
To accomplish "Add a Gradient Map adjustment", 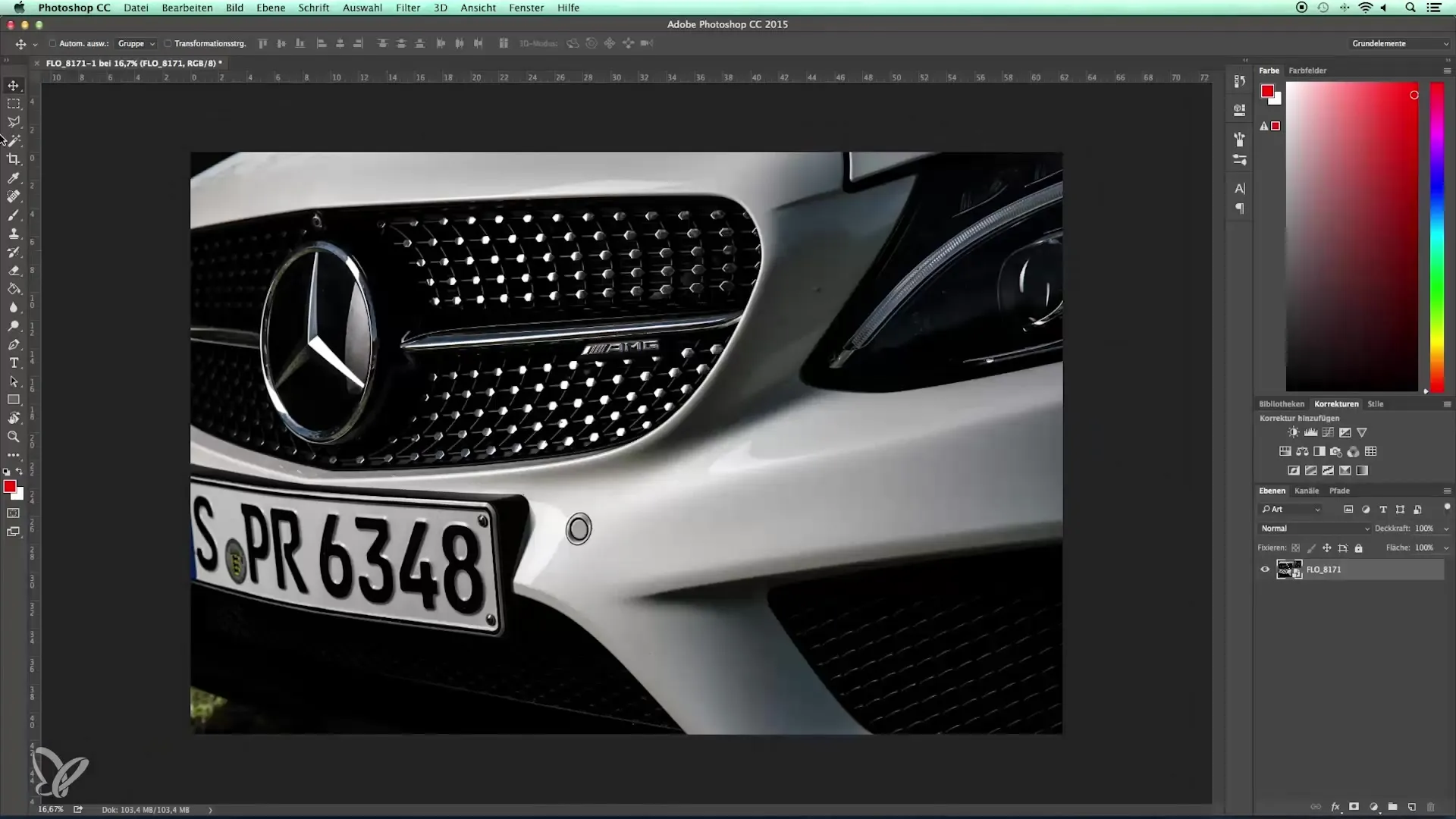I will point(1362,470).
